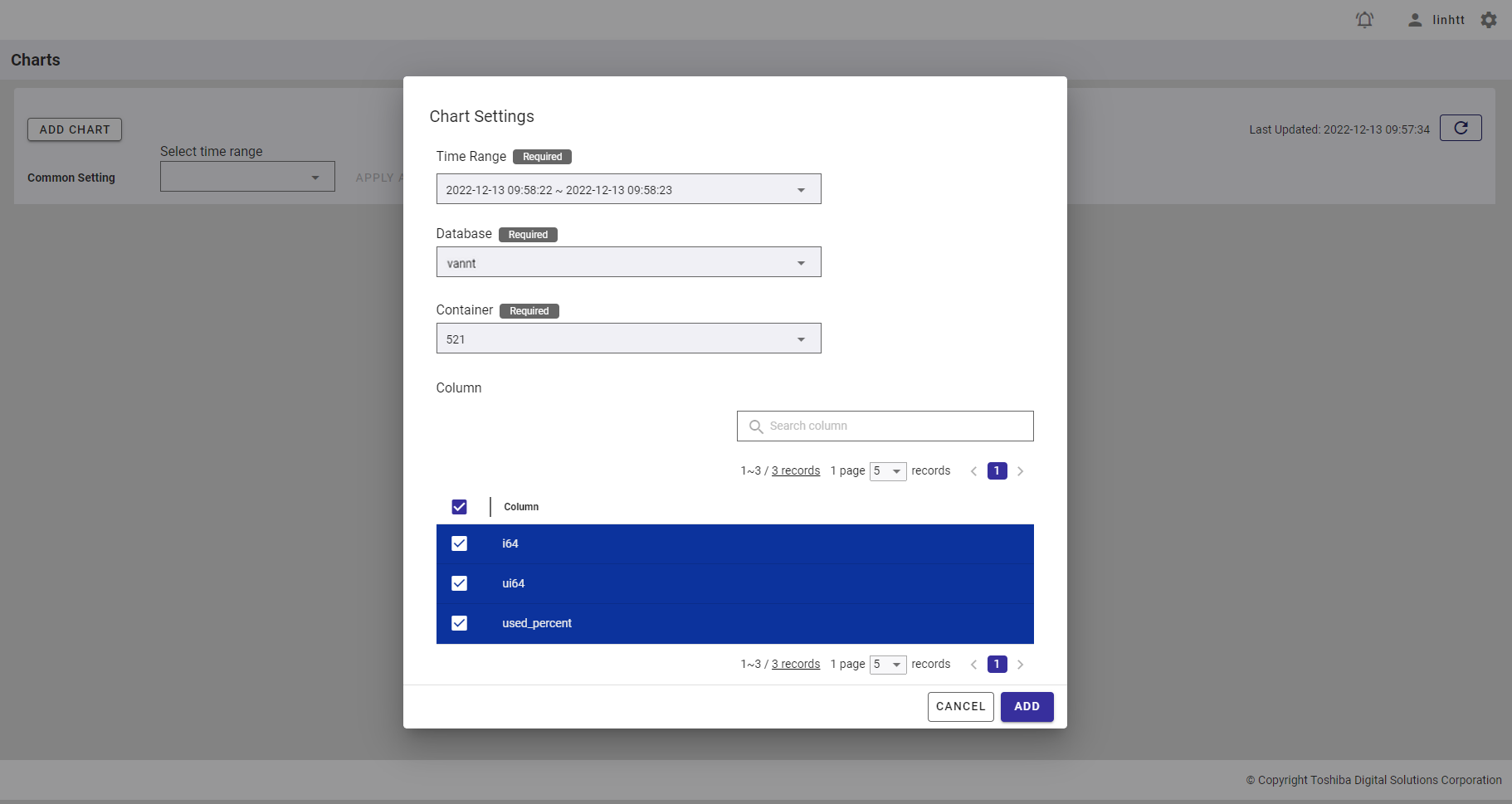
Task: Click the top 3 records link
Action: pyautogui.click(x=795, y=470)
